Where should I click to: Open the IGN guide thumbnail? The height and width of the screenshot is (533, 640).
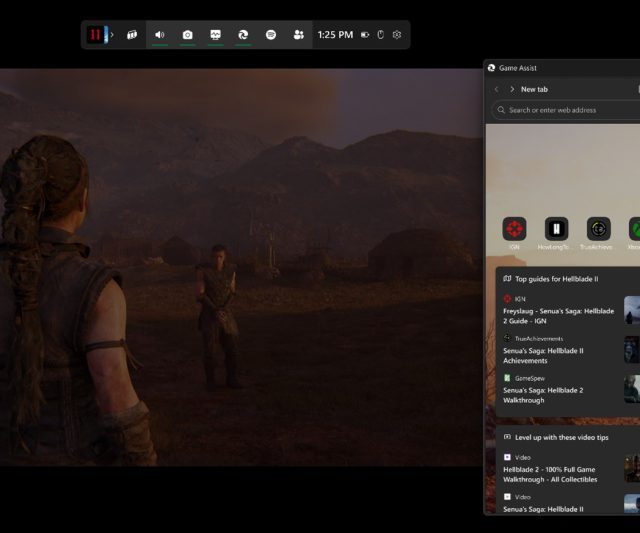coord(632,310)
